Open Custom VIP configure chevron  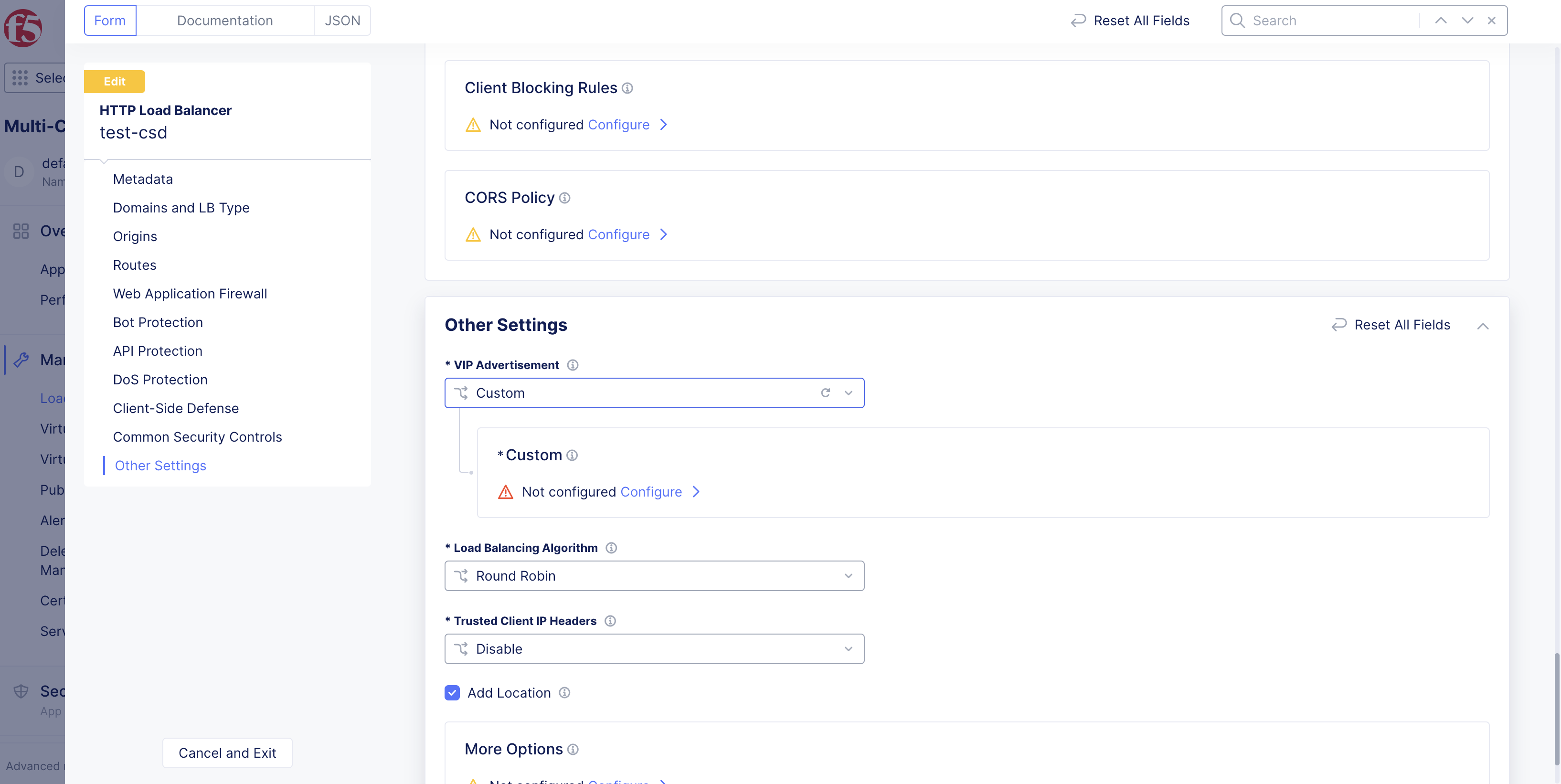(696, 492)
